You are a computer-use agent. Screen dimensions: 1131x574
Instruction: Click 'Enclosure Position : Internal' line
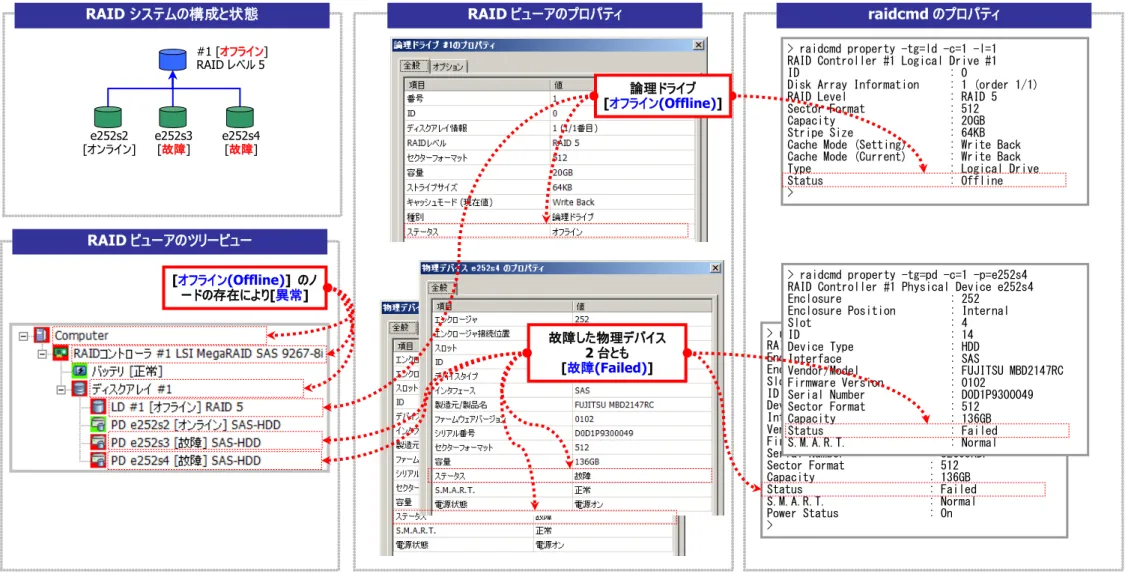[897, 311]
